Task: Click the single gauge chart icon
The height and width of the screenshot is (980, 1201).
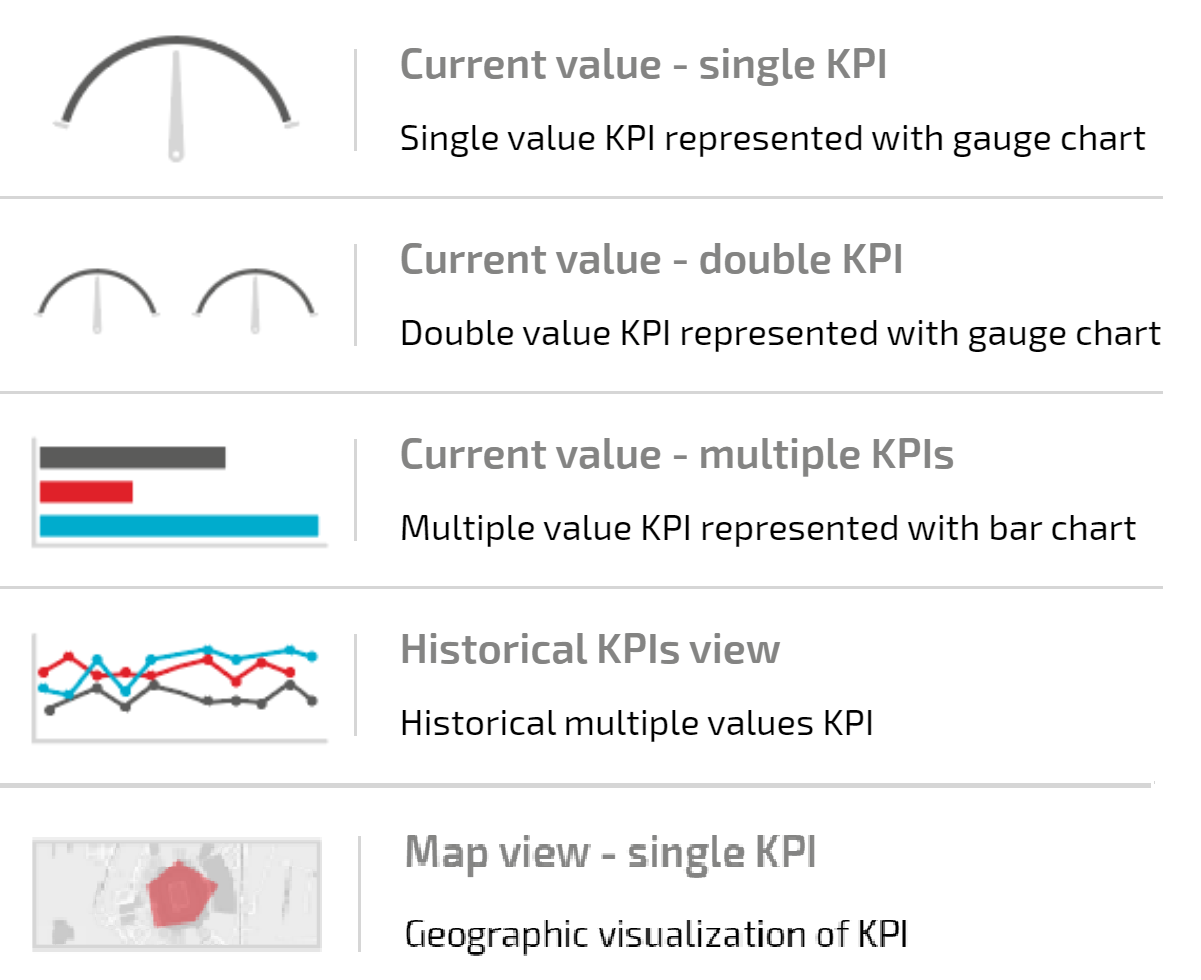Action: coord(177,100)
